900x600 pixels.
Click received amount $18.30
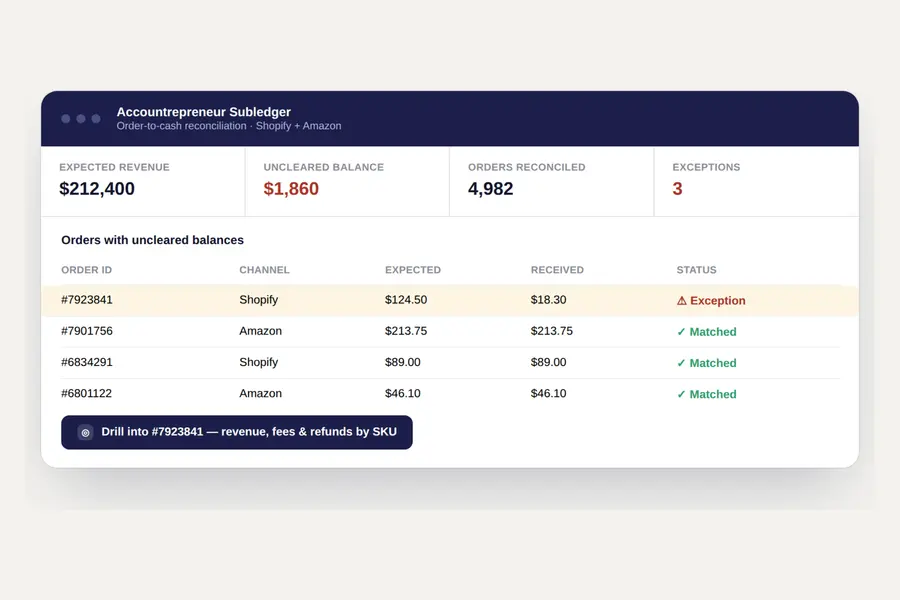(548, 300)
